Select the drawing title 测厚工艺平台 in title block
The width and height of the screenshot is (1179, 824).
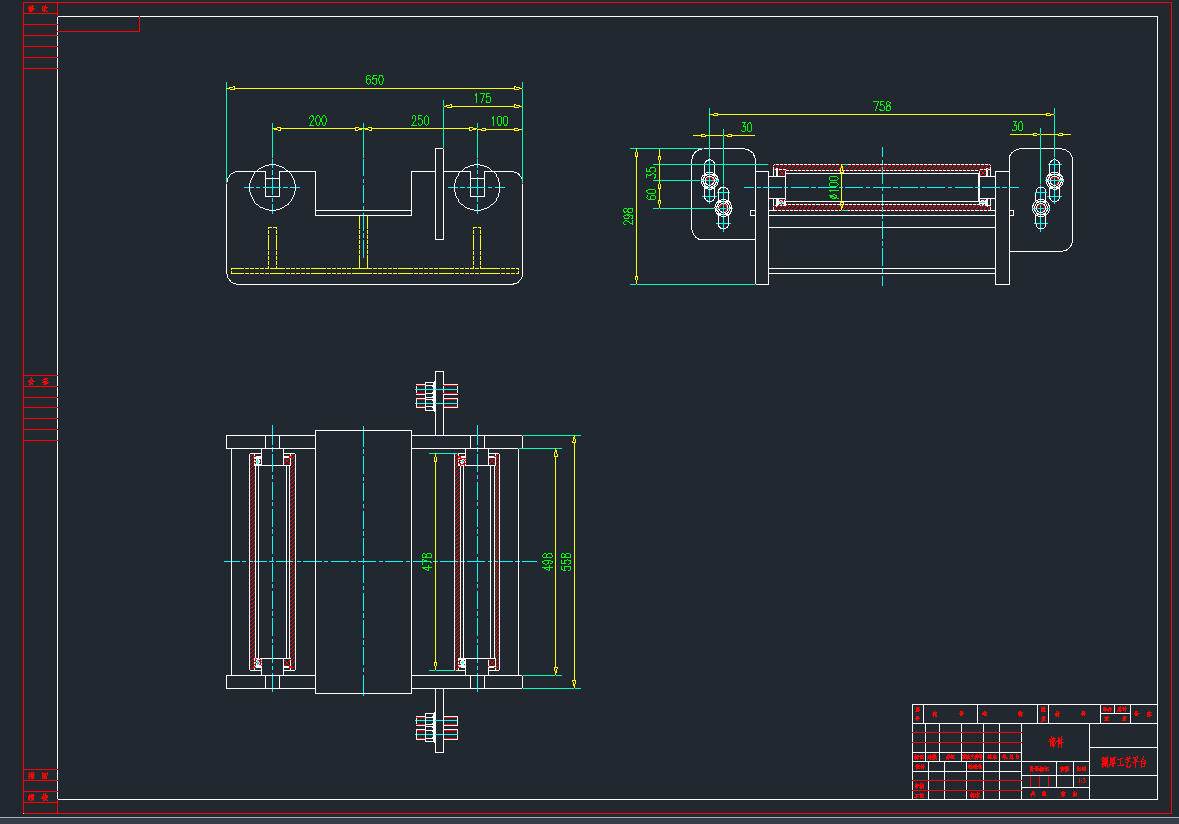[1124, 761]
